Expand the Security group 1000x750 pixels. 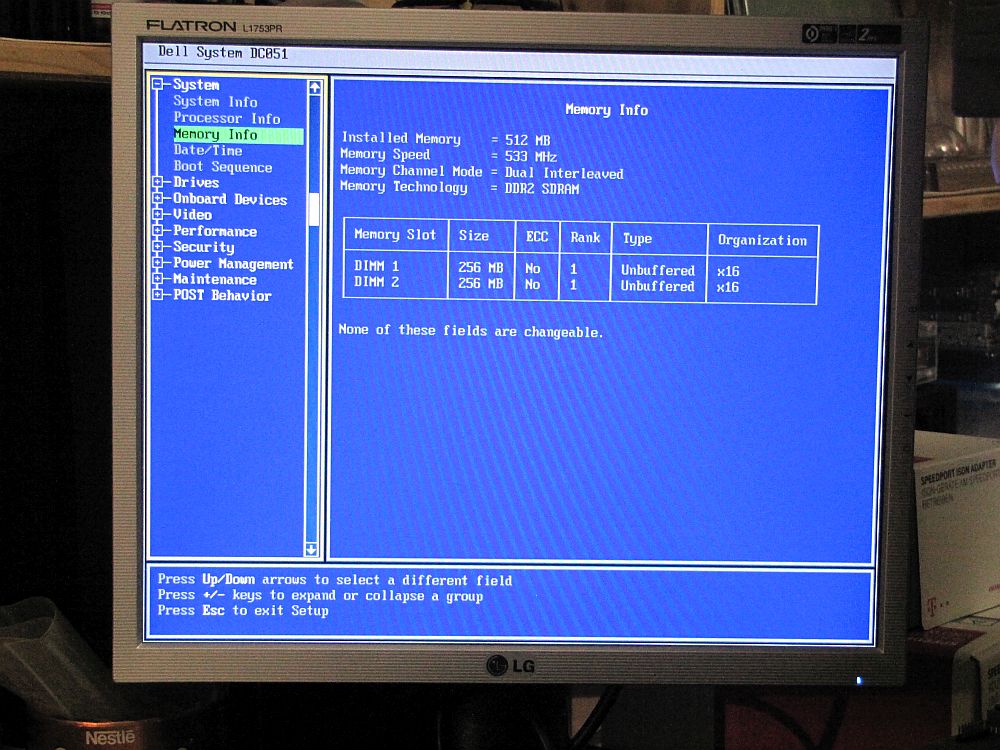158,246
